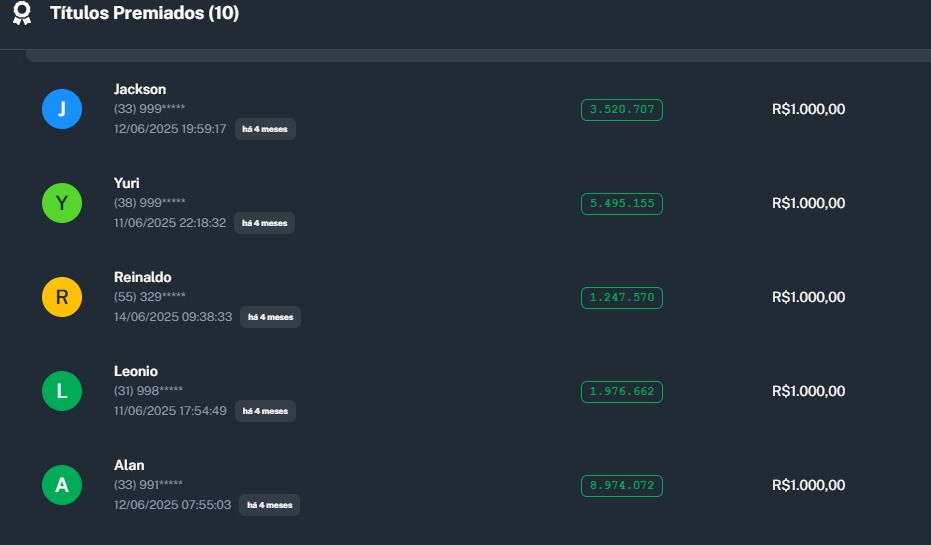Click the "há 4 meses" tag under Alan
Image resolution: width=931 pixels, height=545 pixels.
click(269, 505)
